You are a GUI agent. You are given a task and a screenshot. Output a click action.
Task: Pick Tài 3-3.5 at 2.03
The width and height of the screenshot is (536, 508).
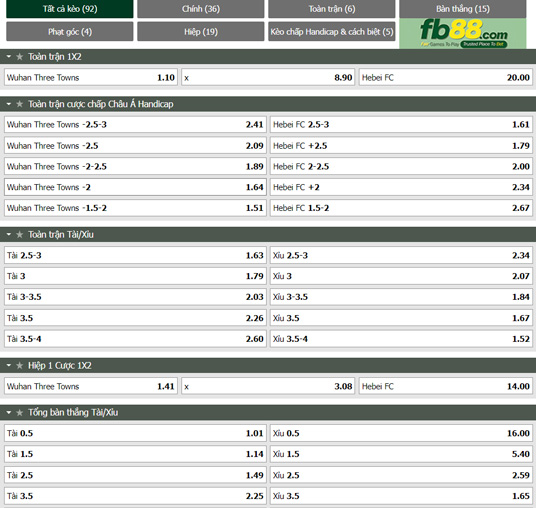[135, 297]
